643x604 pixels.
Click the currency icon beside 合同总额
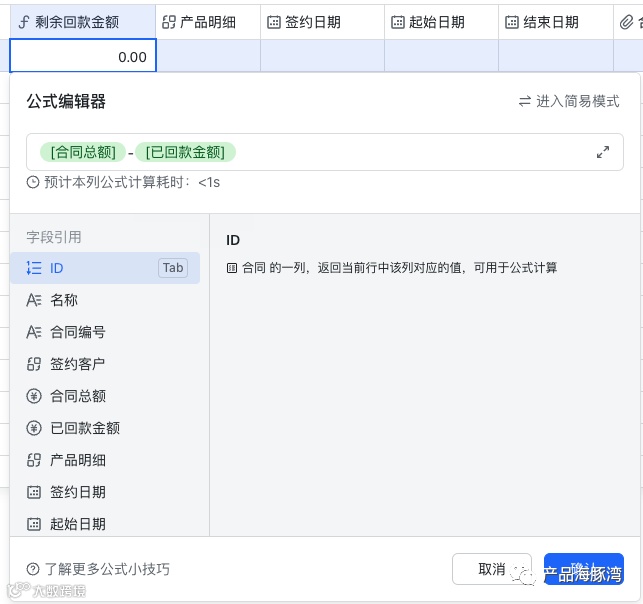34,396
